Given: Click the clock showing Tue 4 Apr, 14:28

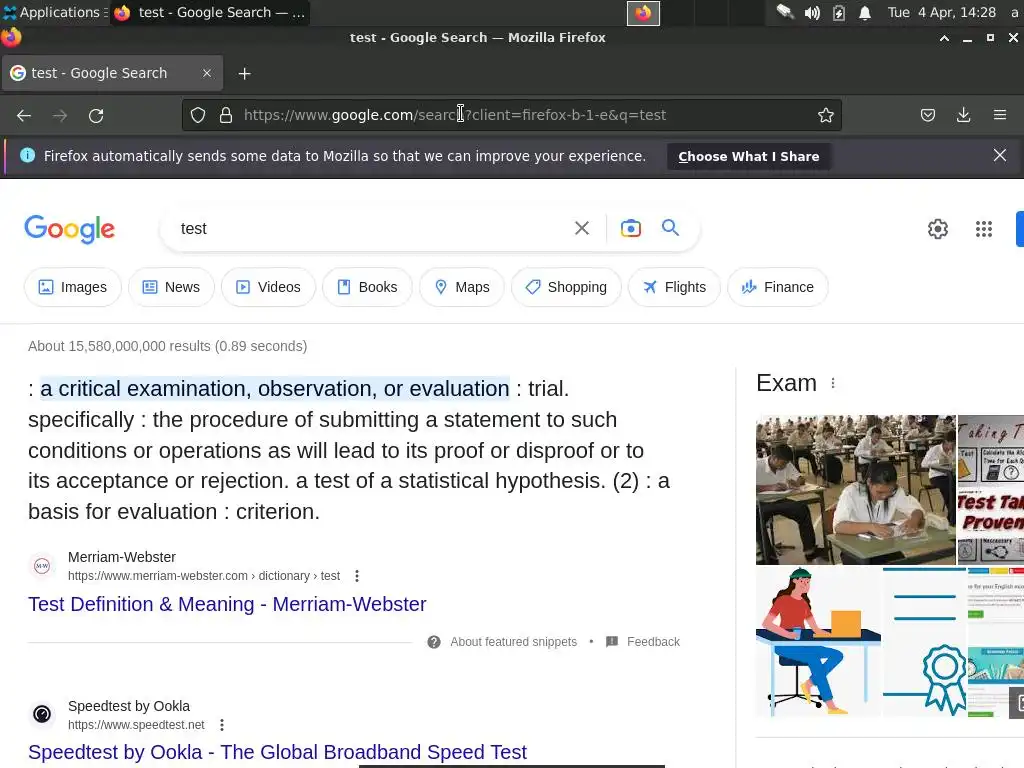Looking at the screenshot, I should pos(942,12).
